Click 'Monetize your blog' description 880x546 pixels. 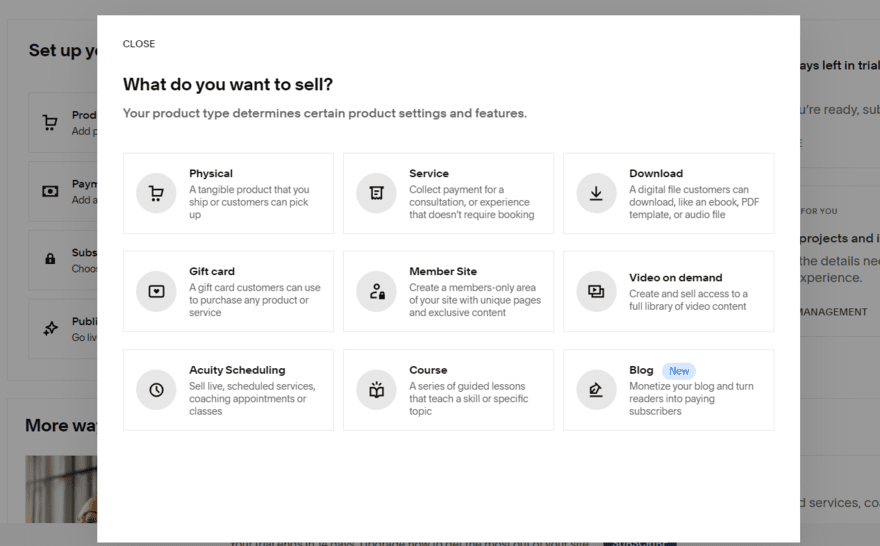[691, 398]
